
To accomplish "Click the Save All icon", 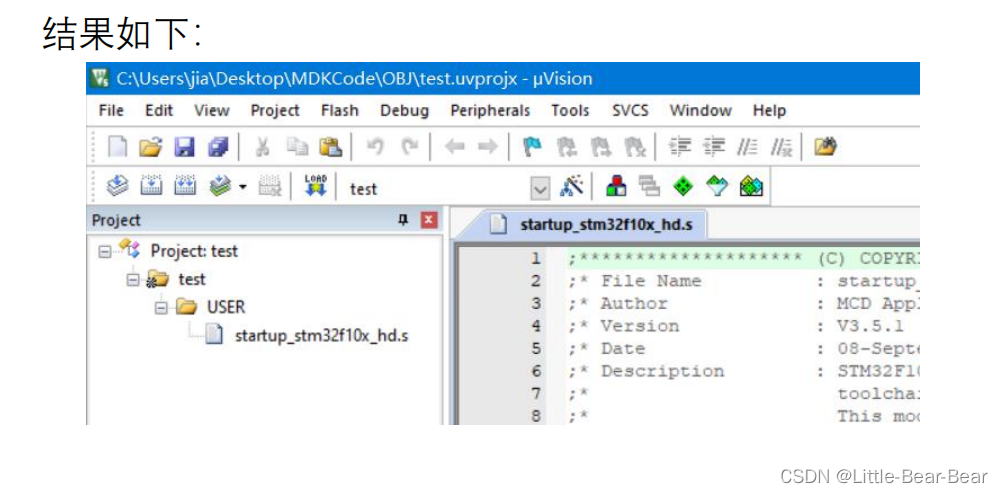I will click(x=217, y=148).
